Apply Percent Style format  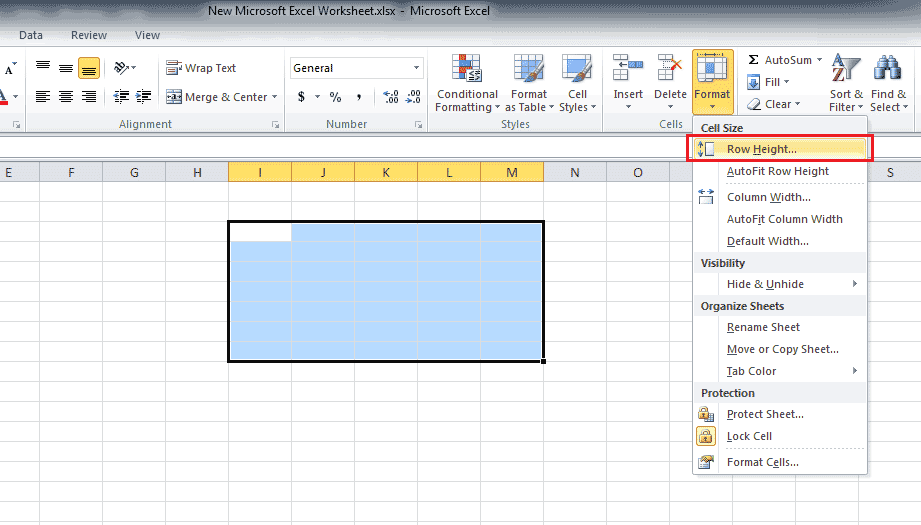[335, 97]
